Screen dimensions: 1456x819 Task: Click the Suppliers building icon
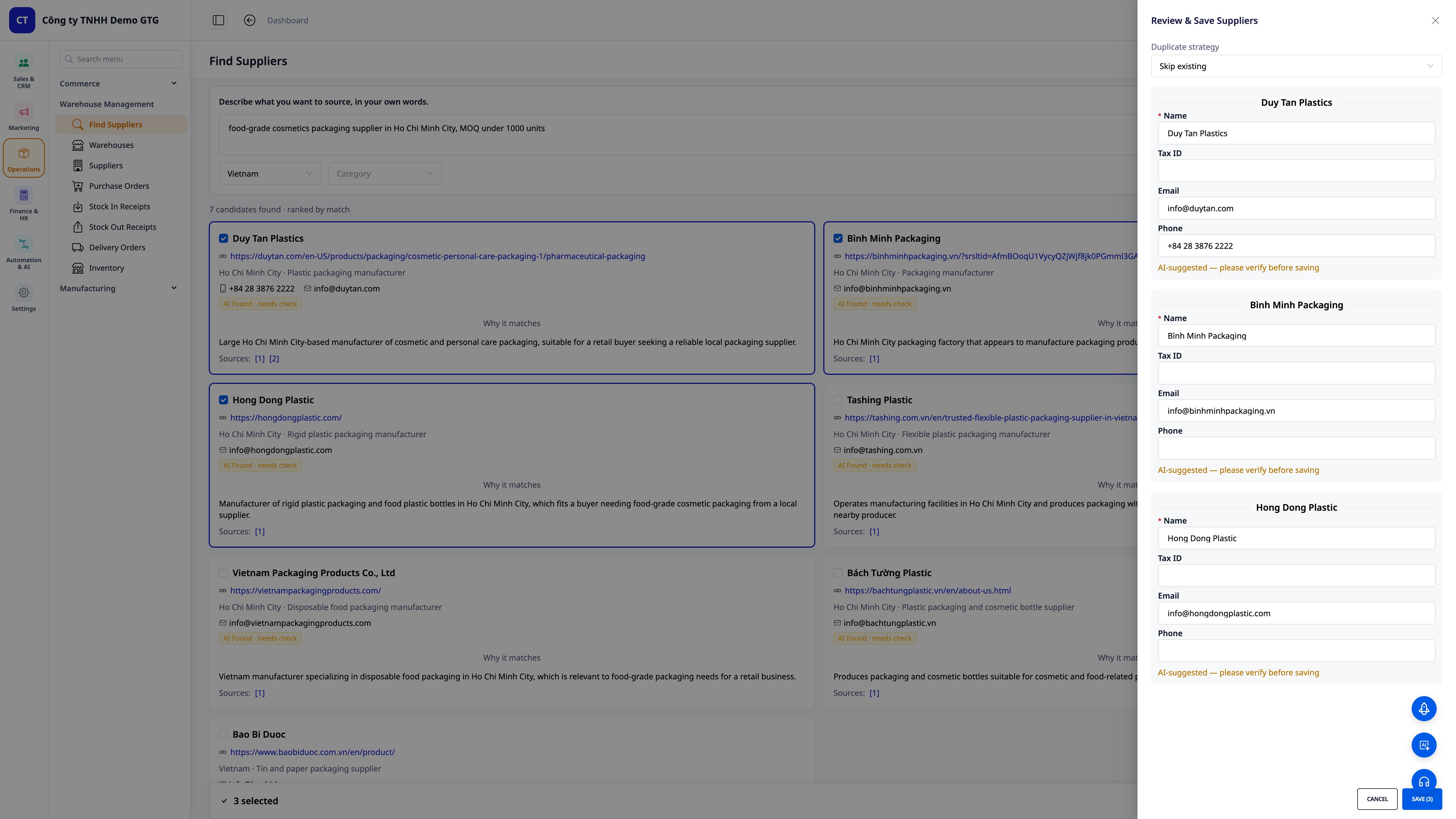tap(78, 166)
